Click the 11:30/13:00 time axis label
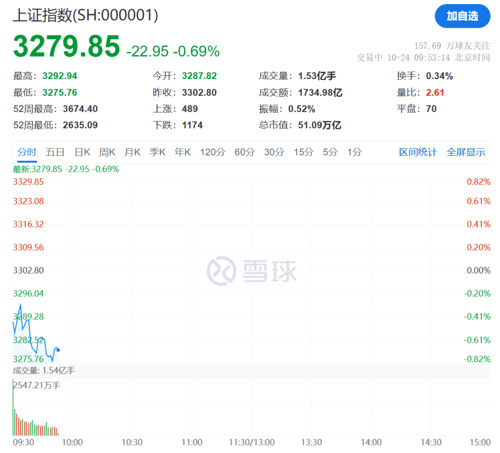This screenshot has height=453, width=500. [x=252, y=443]
